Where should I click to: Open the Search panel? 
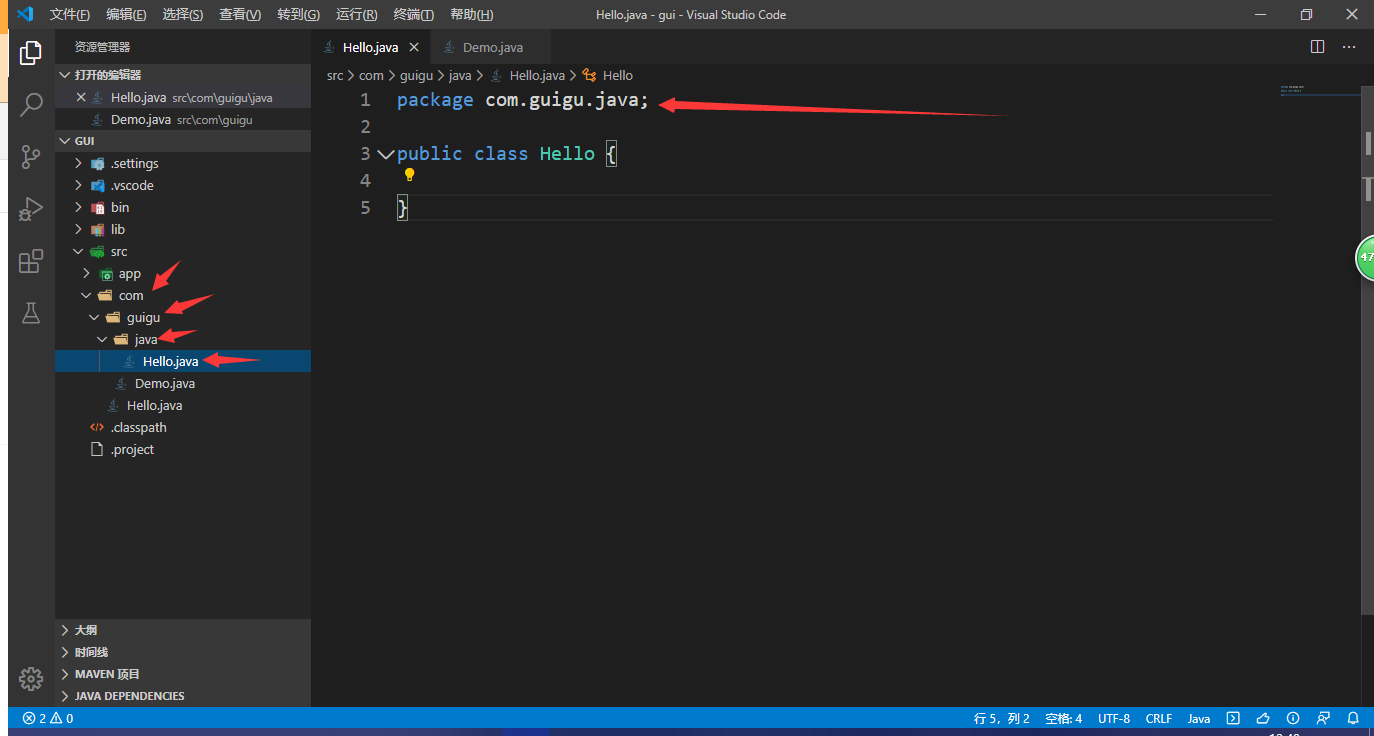click(x=30, y=104)
